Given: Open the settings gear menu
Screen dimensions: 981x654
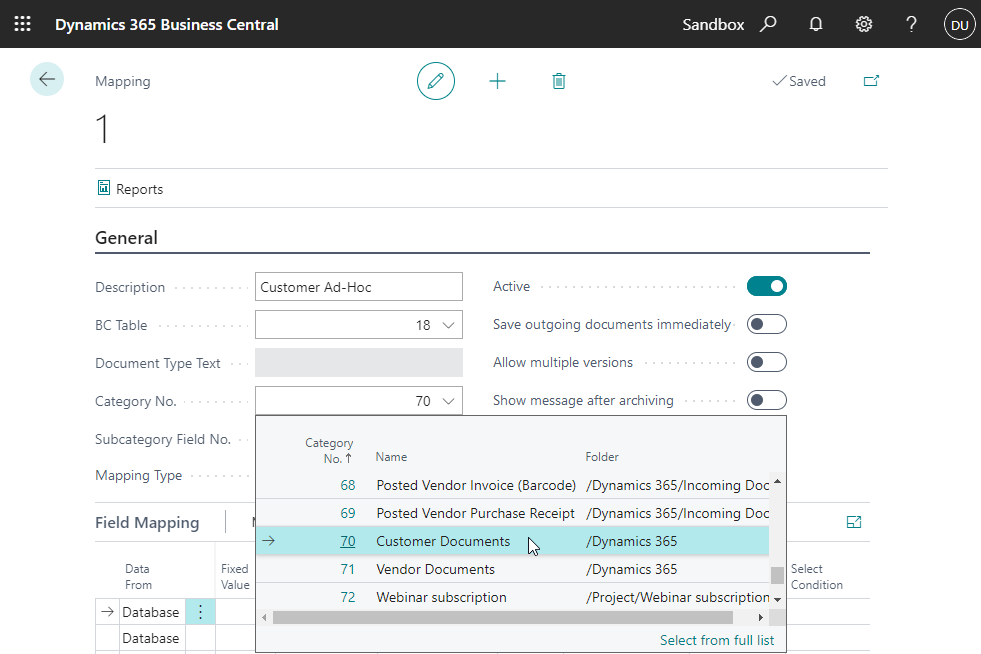Looking at the screenshot, I should pyautogui.click(x=864, y=24).
